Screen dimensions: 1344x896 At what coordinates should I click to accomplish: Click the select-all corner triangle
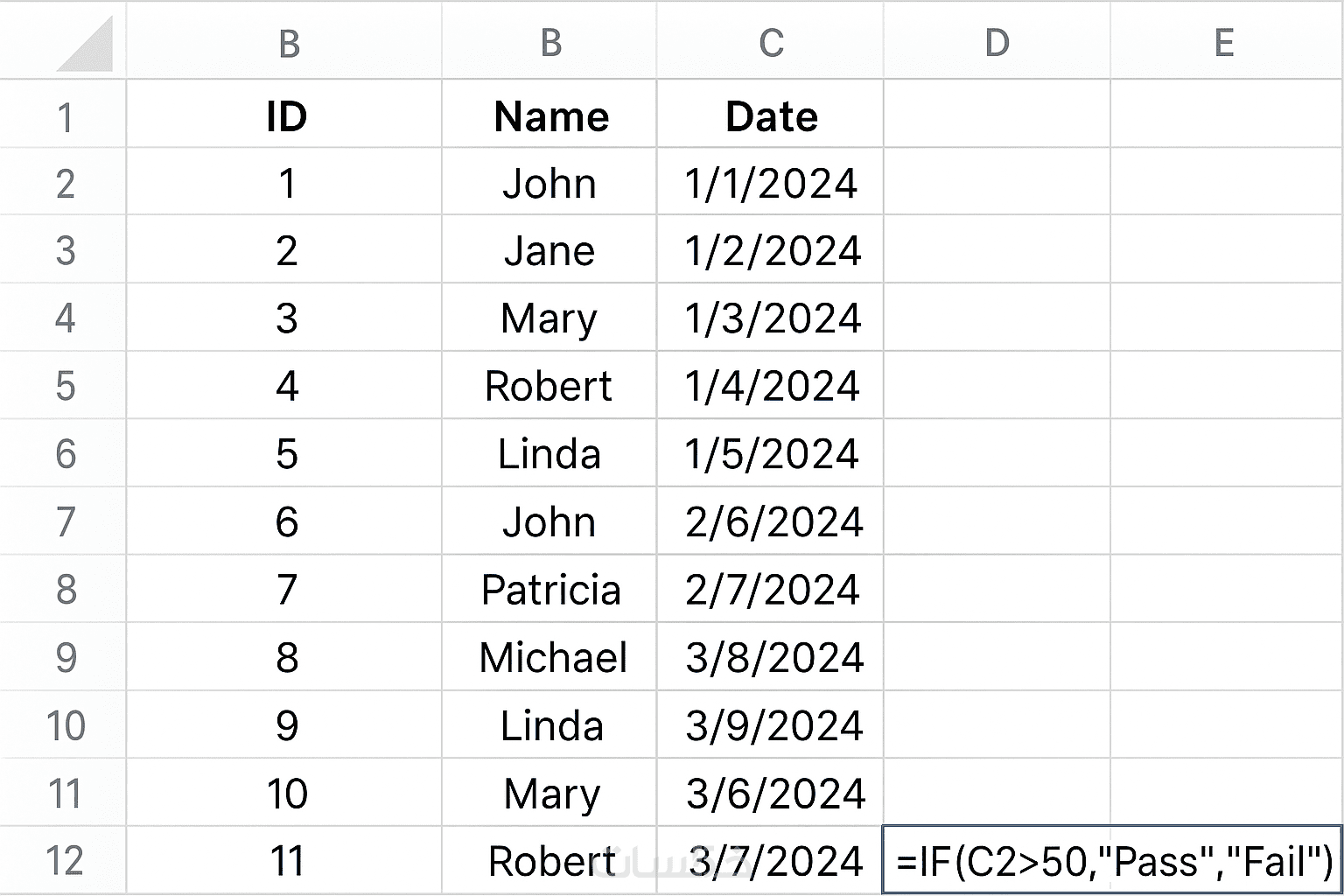[86, 45]
